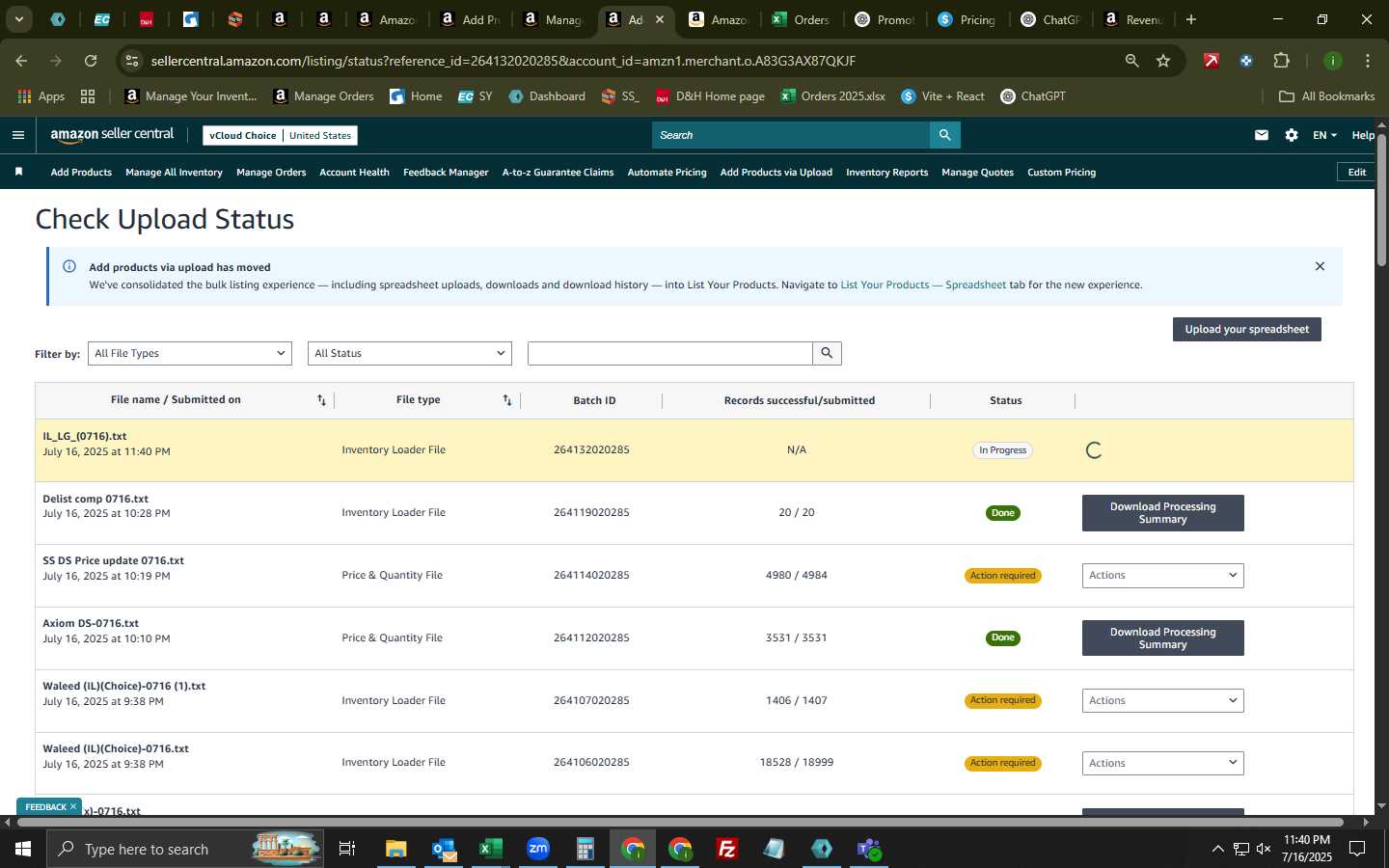This screenshot has height=868, width=1389.
Task: Download Processing Summary for Delist comp 0716
Action: (1162, 513)
